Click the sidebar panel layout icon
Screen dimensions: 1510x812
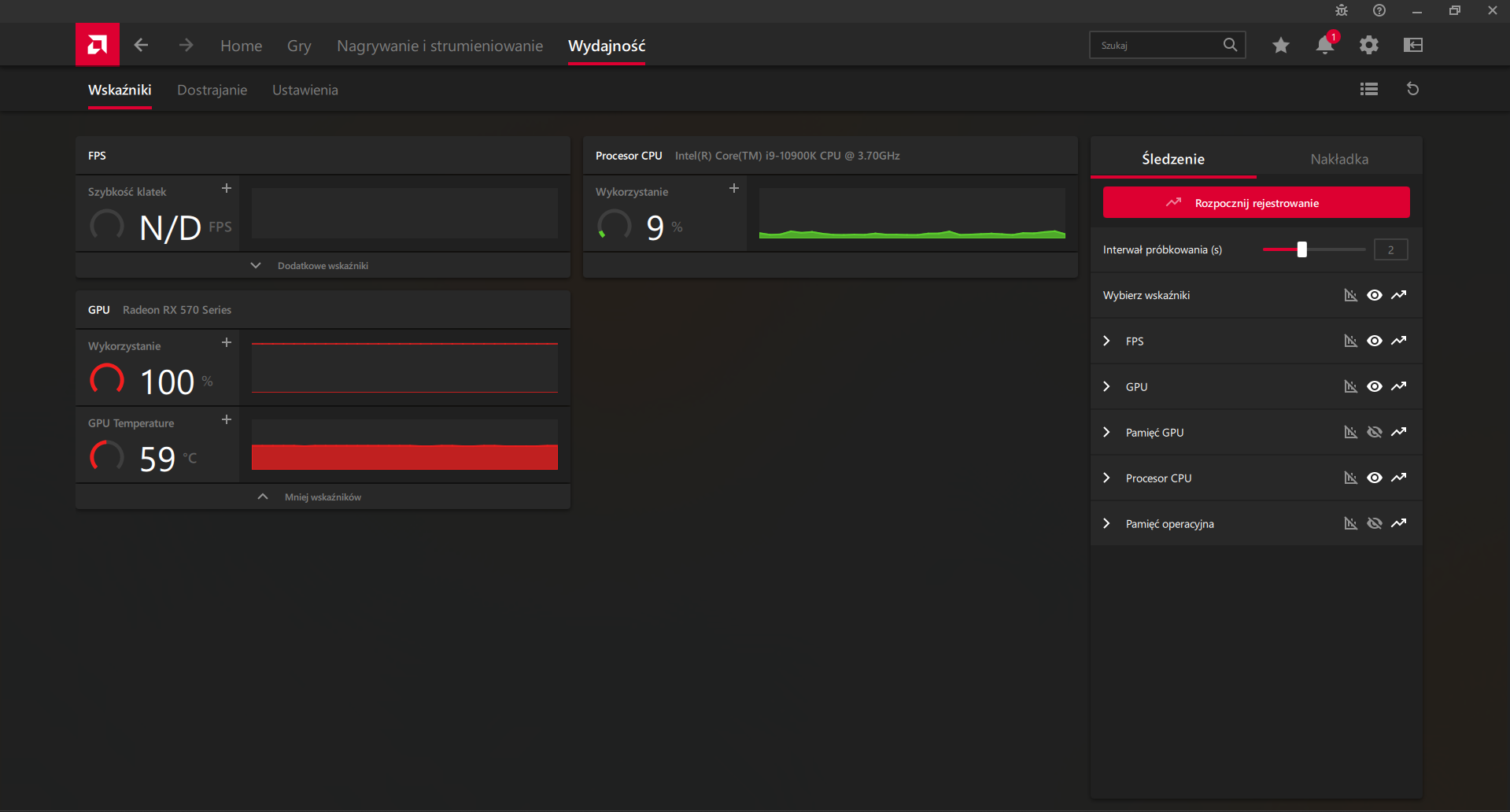click(1412, 46)
